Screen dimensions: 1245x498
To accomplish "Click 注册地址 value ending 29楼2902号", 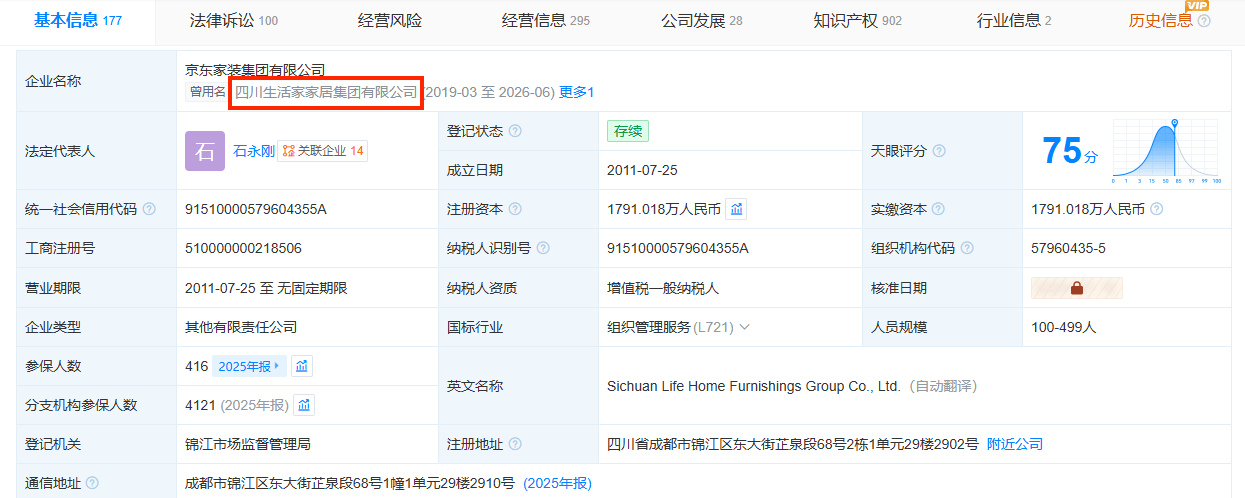I will [793, 444].
